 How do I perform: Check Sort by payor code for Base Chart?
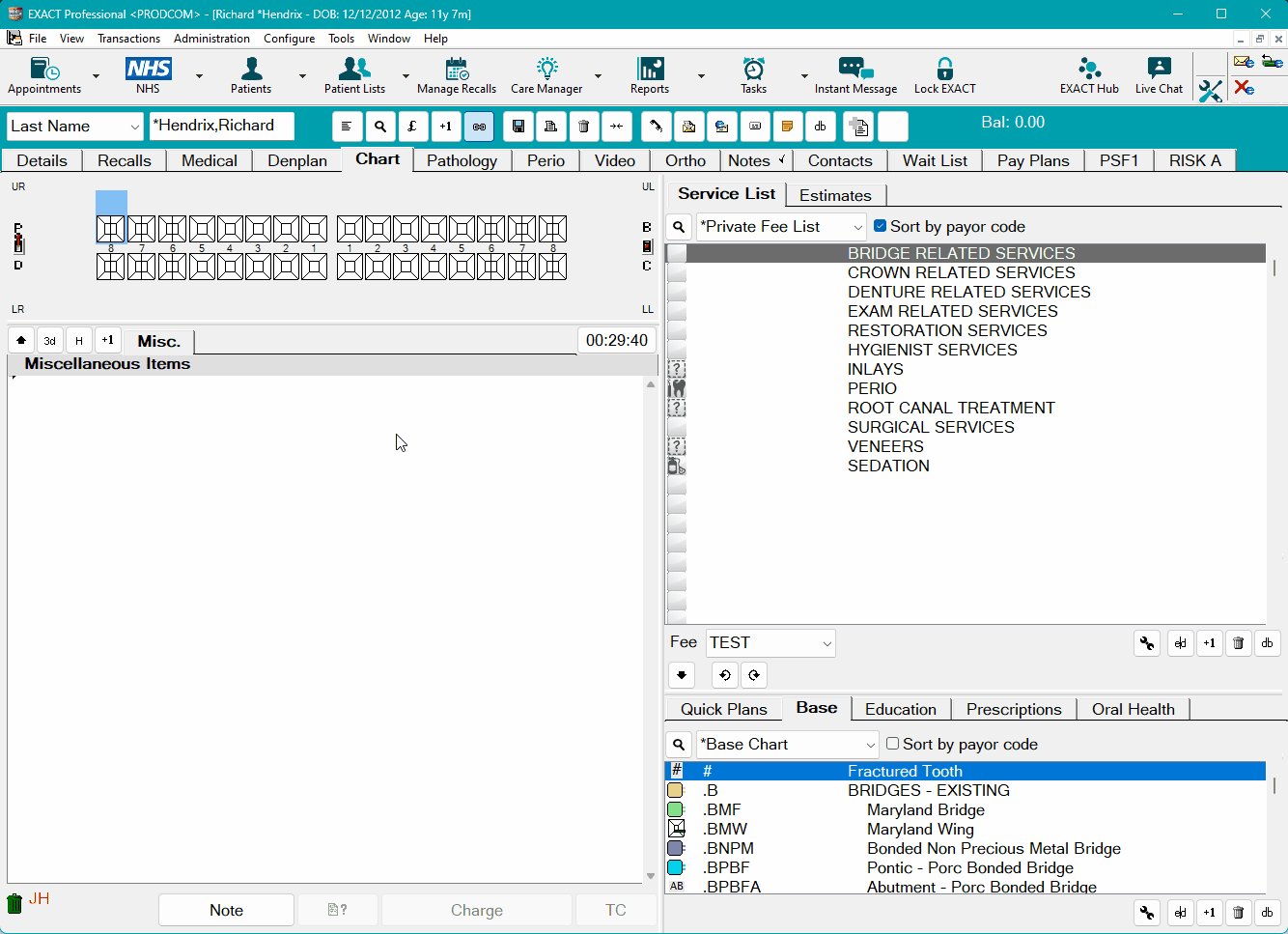(x=892, y=744)
